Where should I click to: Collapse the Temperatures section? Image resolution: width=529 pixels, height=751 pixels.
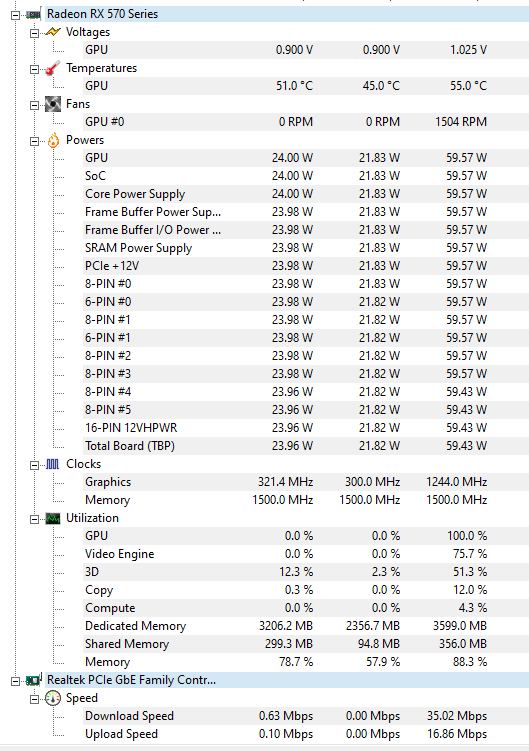pyautogui.click(x=34, y=69)
